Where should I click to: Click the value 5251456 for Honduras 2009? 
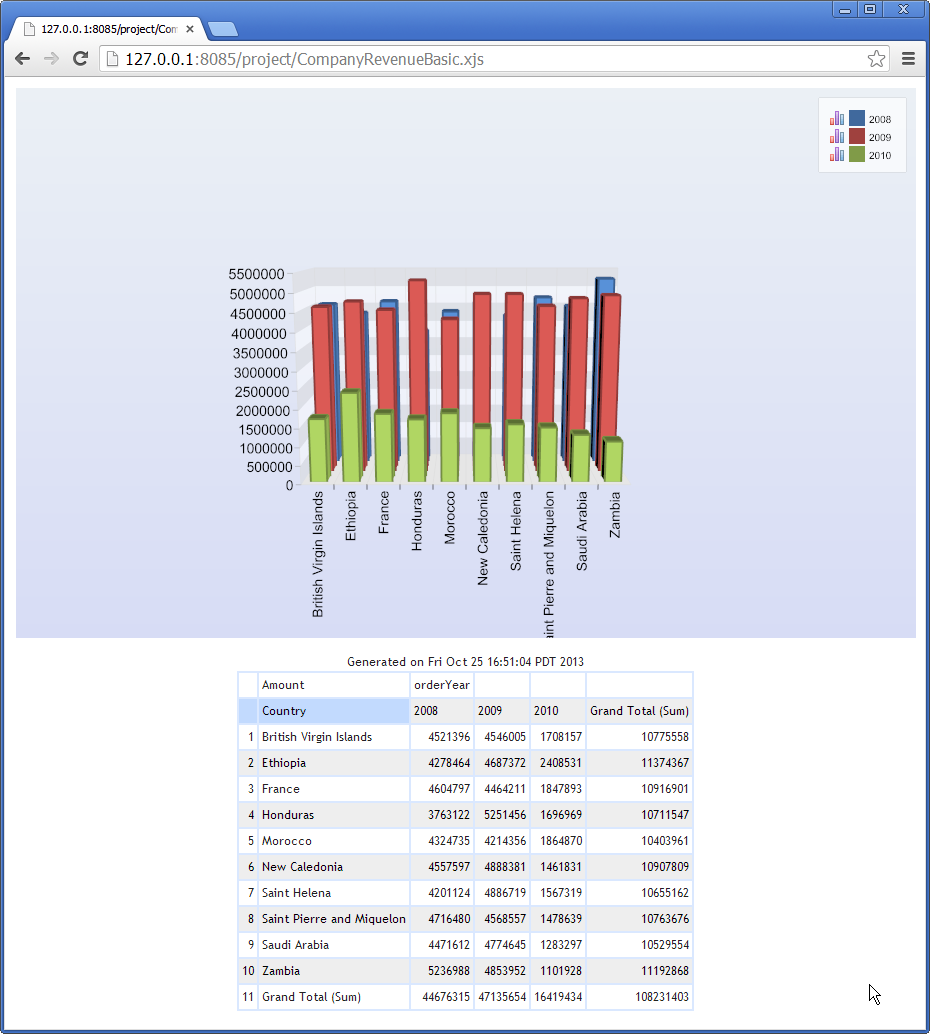tap(505, 815)
